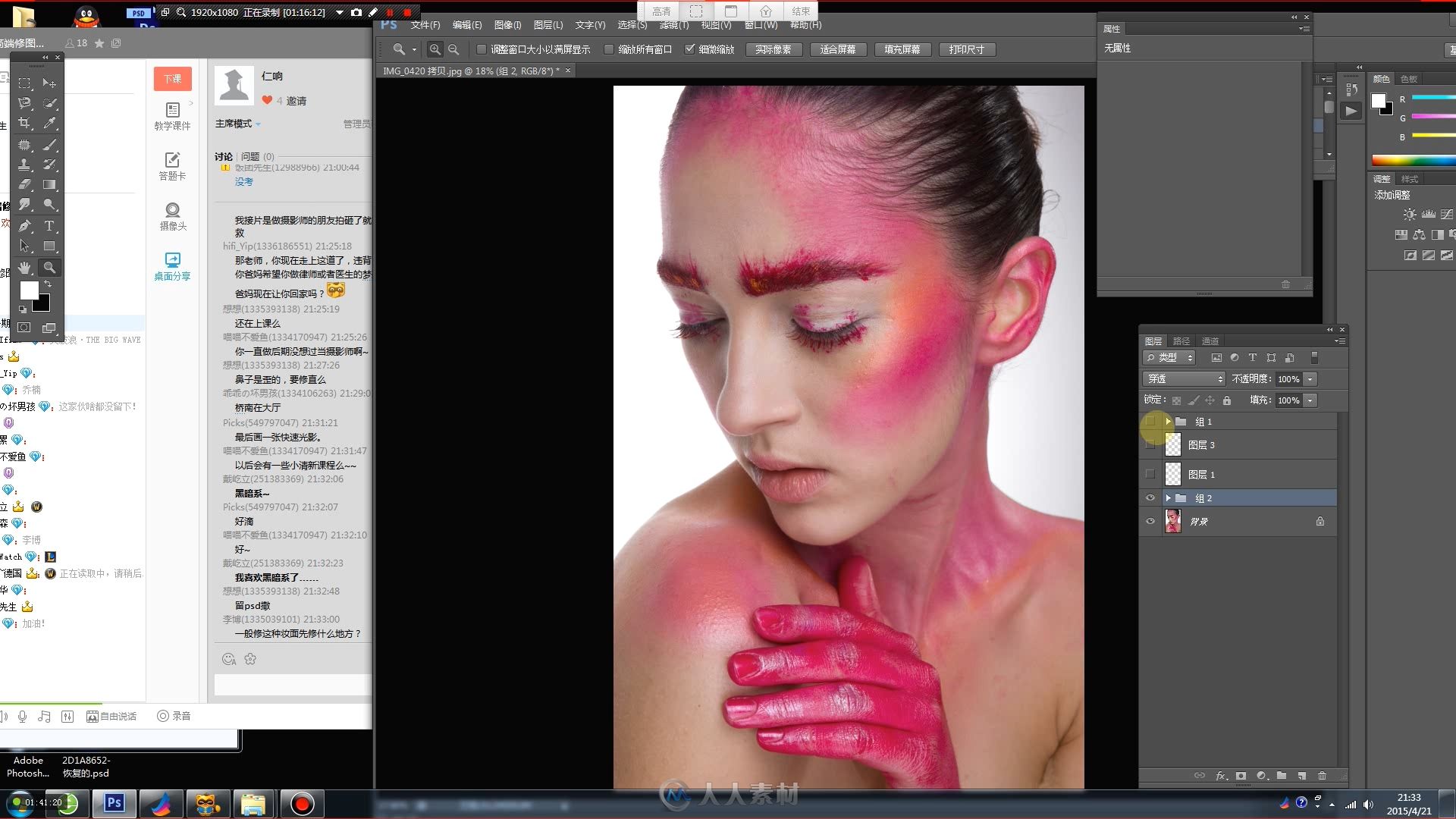1456x819 pixels.
Task: Select the Dodge tool
Action: (x=49, y=205)
